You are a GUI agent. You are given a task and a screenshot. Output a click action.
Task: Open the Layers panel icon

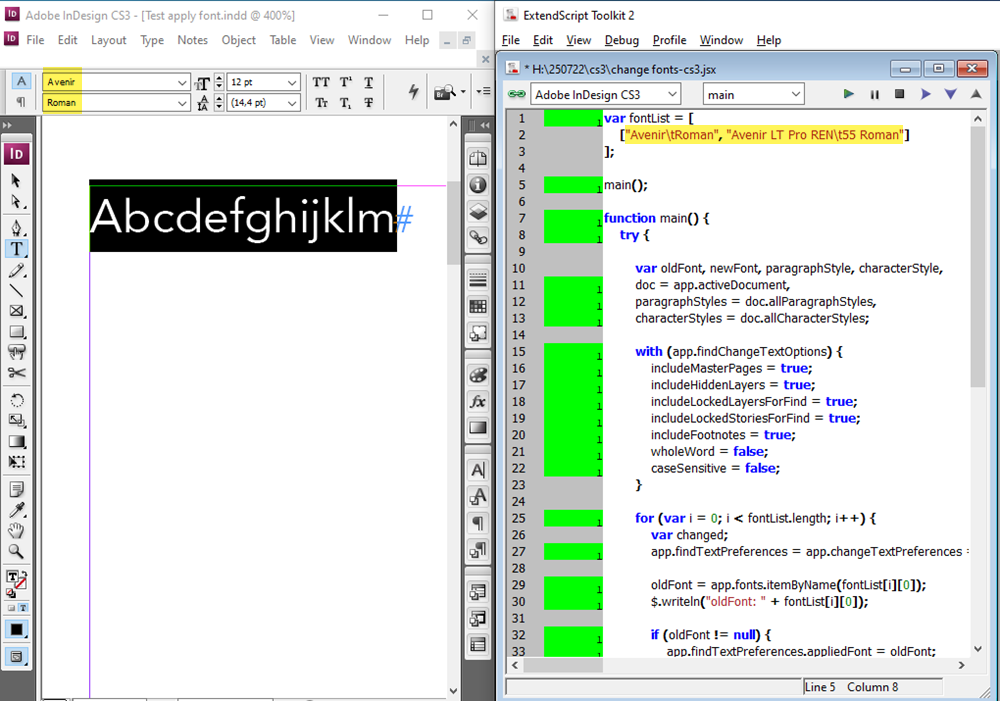[478, 211]
